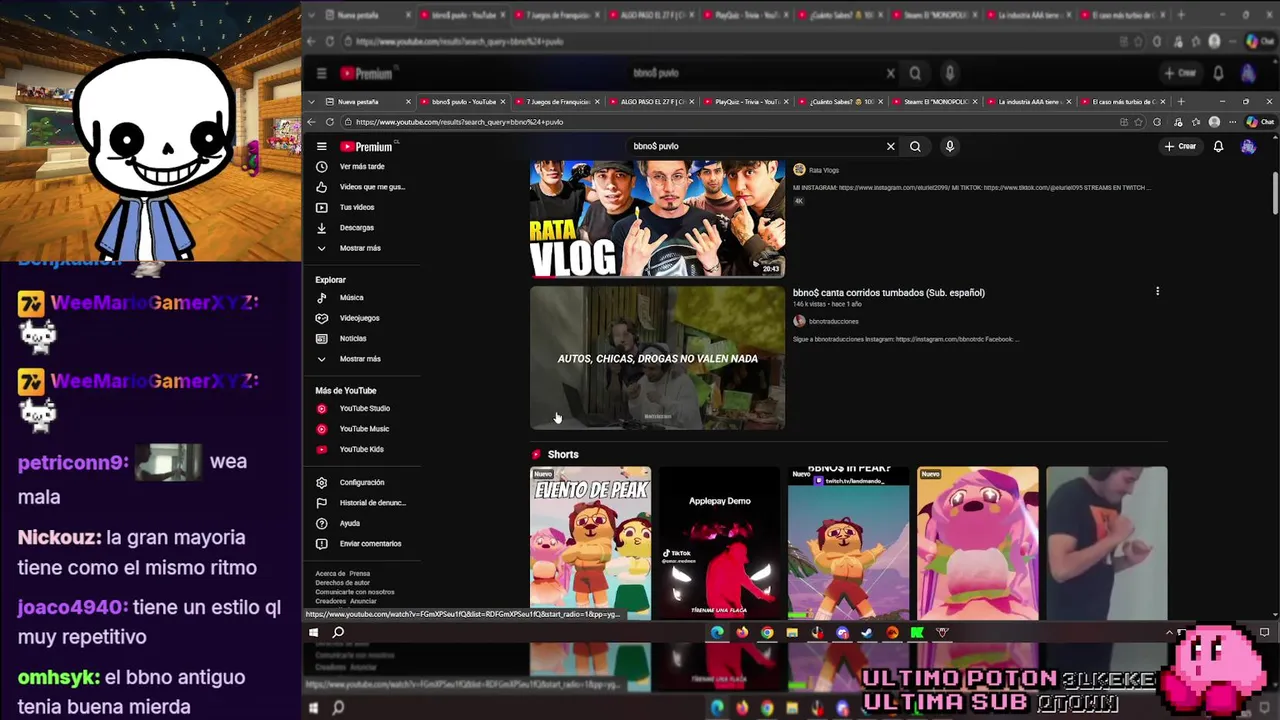Screen dimensions: 1280x720
Task: Open Google Chrome on the upper taskbar
Action: tap(767, 632)
